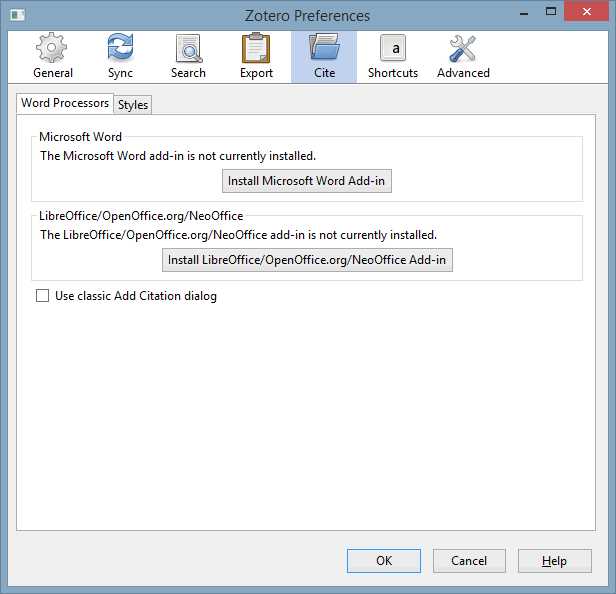This screenshot has height=594, width=616.
Task: Confirm preferences with OK button
Action: click(384, 561)
